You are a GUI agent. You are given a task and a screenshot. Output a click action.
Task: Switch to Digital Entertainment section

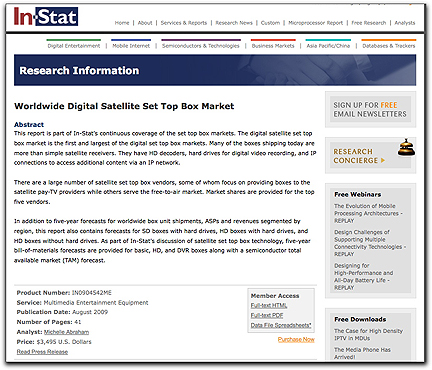tap(74, 46)
